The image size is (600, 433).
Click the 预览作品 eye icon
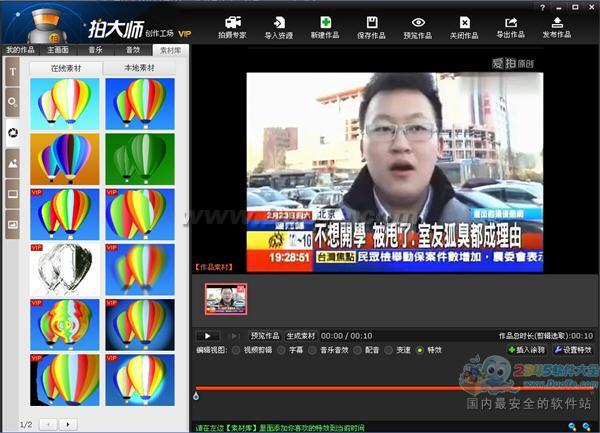click(x=418, y=27)
